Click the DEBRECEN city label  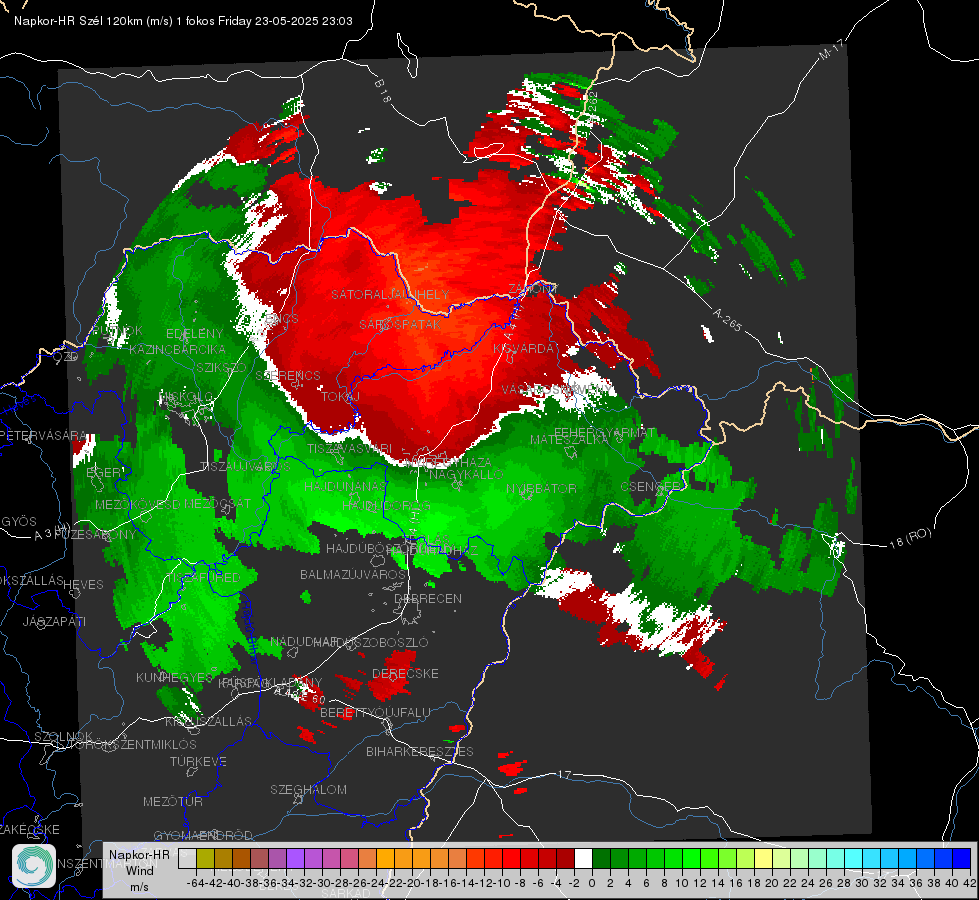(x=428, y=598)
